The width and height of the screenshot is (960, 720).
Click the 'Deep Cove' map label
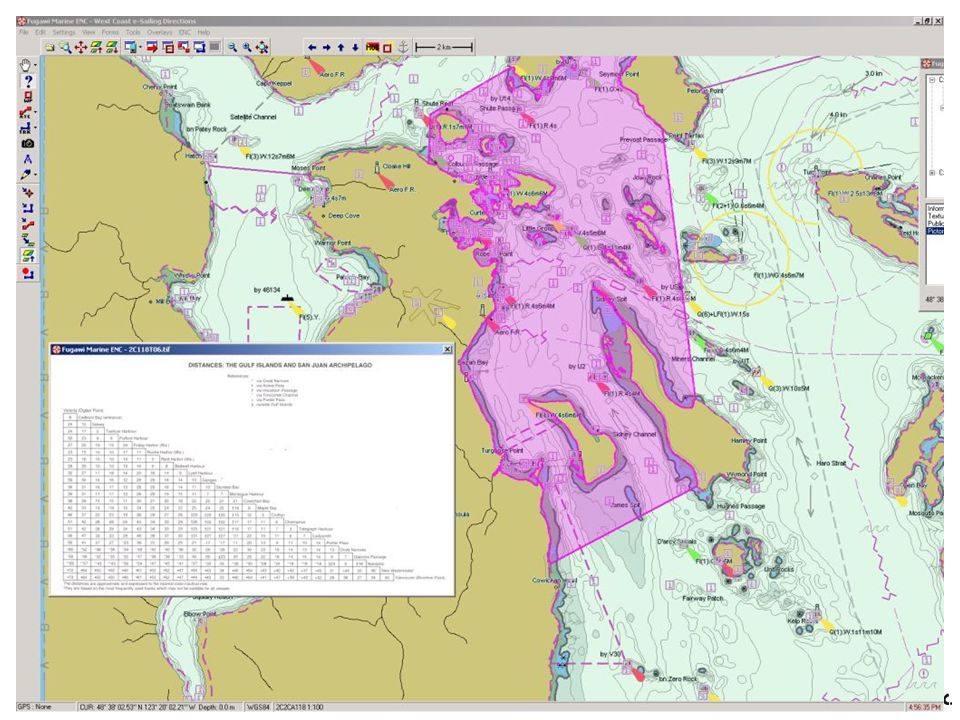pyautogui.click(x=344, y=216)
